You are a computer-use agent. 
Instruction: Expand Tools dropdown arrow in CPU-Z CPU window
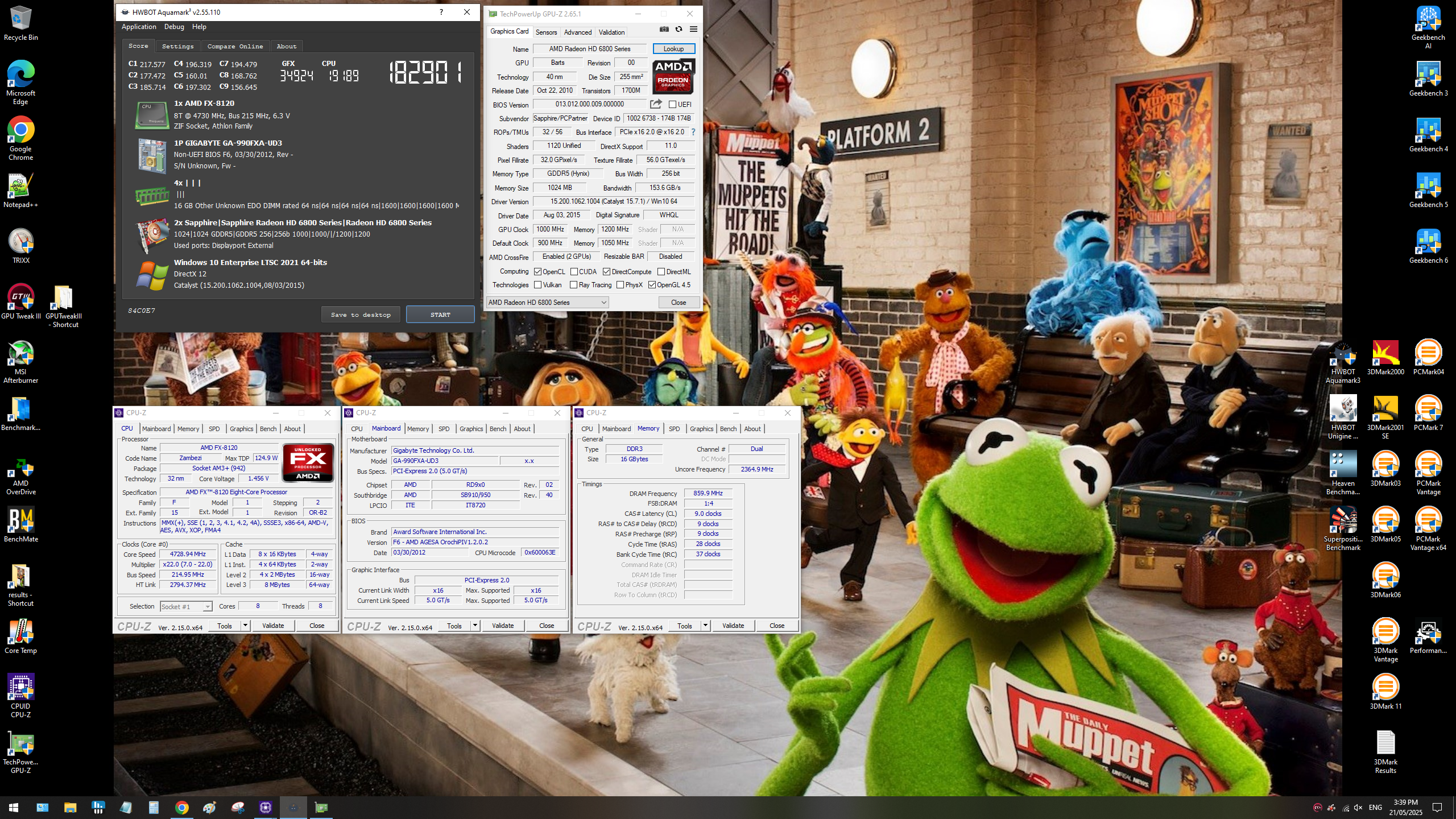[x=245, y=626]
